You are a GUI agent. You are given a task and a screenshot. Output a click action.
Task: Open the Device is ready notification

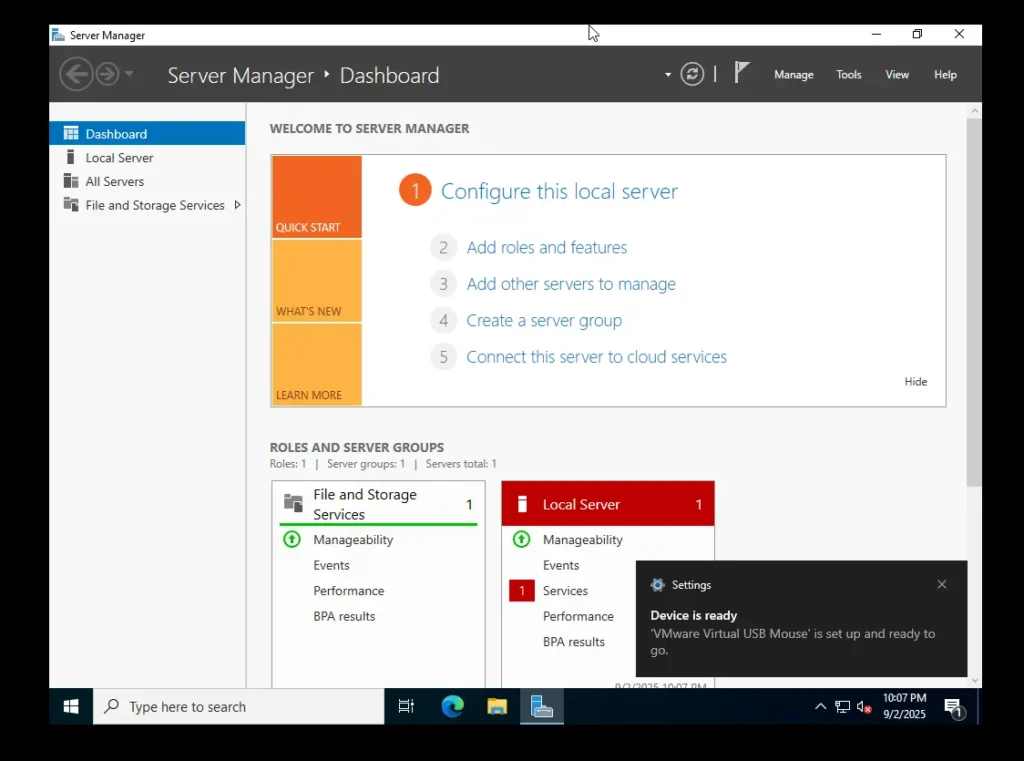(x=801, y=619)
